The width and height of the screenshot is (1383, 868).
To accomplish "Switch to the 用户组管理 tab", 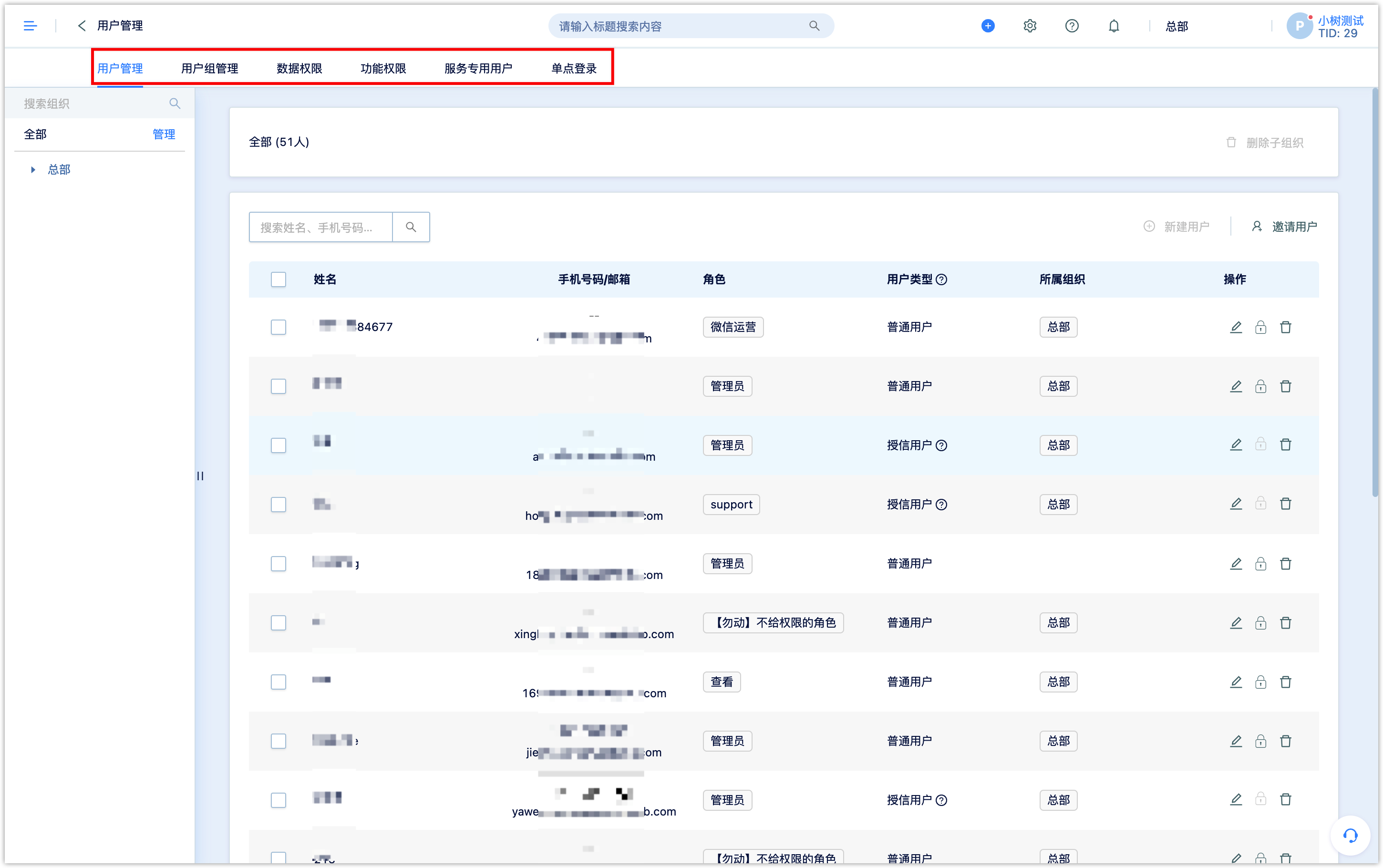I will 209,68.
